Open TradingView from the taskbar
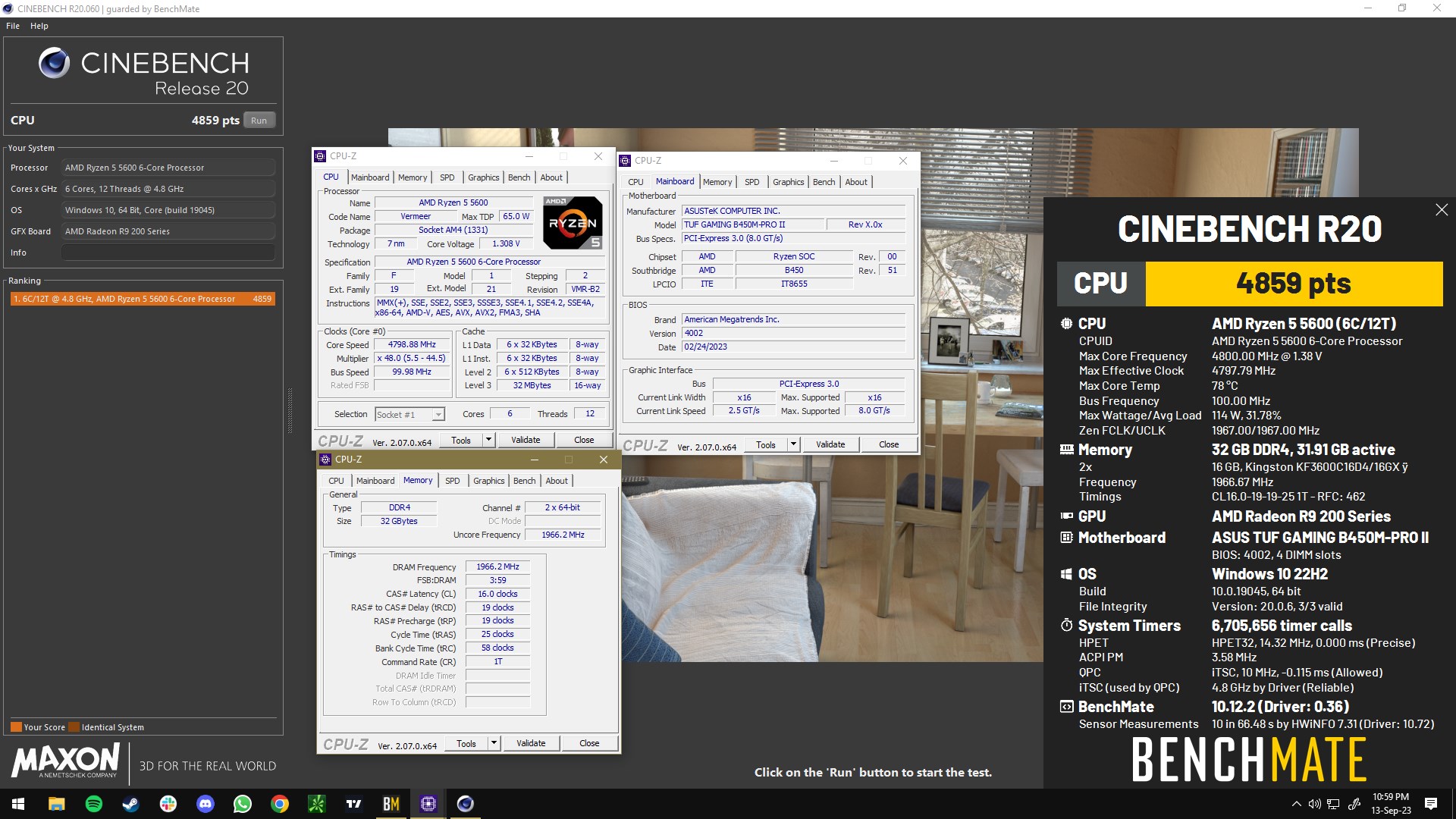The image size is (1456, 819). [354, 804]
